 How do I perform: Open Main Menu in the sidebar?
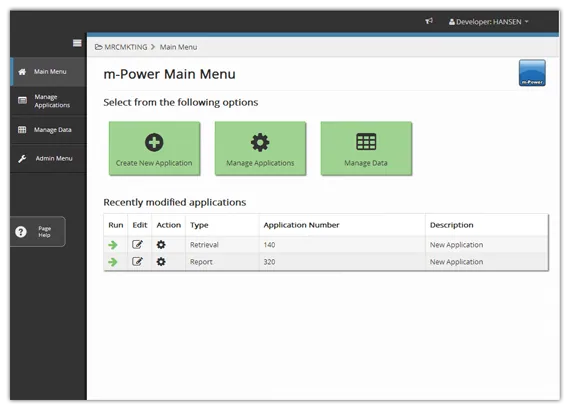click(49, 72)
